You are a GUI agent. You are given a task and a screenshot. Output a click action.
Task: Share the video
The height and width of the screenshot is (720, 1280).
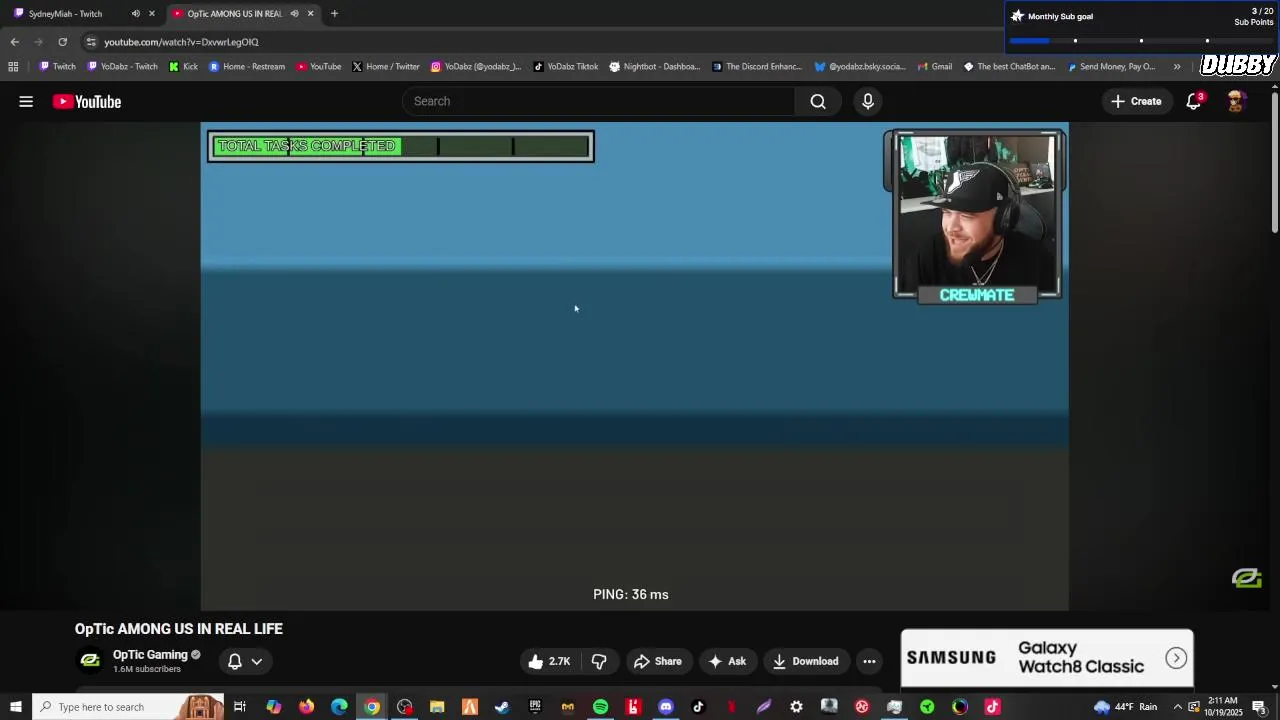pyautogui.click(x=657, y=661)
